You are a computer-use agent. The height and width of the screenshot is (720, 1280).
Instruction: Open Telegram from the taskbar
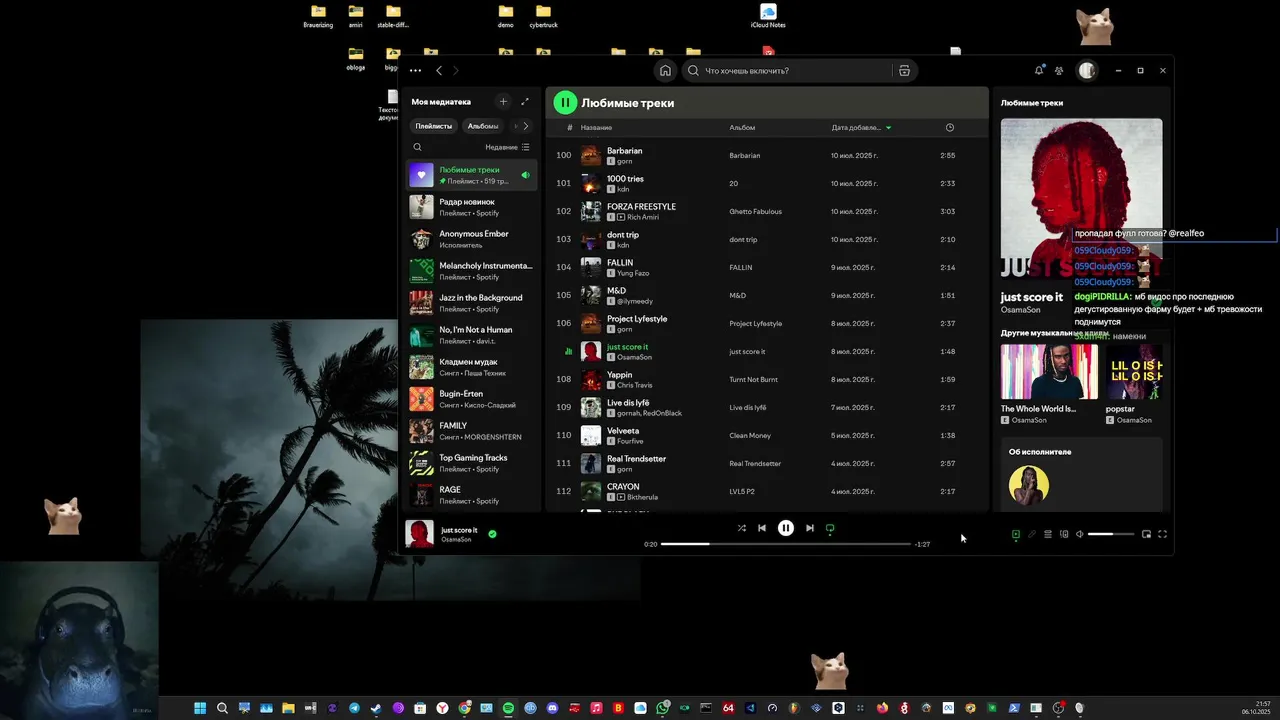click(354, 708)
